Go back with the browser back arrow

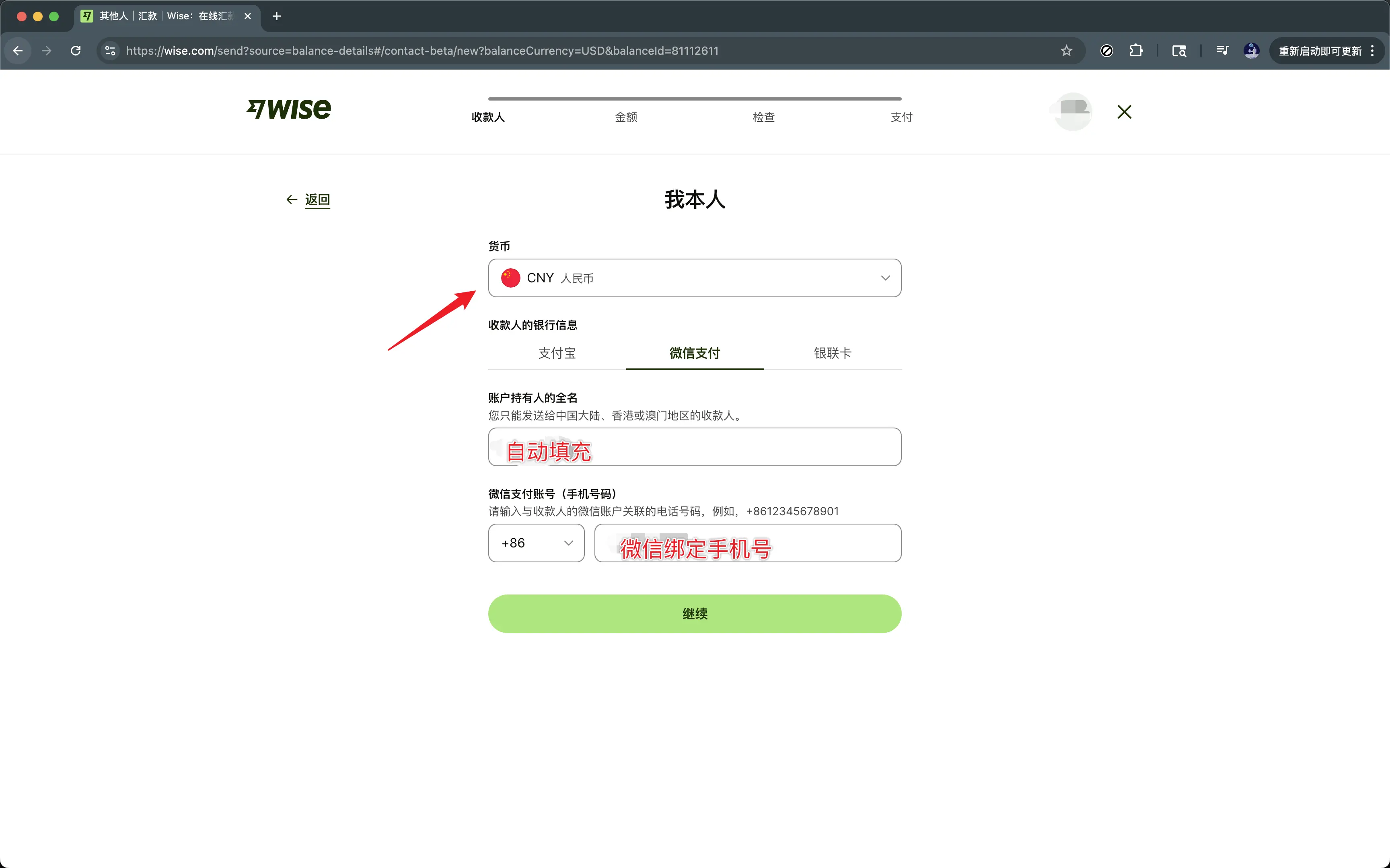tap(18, 51)
